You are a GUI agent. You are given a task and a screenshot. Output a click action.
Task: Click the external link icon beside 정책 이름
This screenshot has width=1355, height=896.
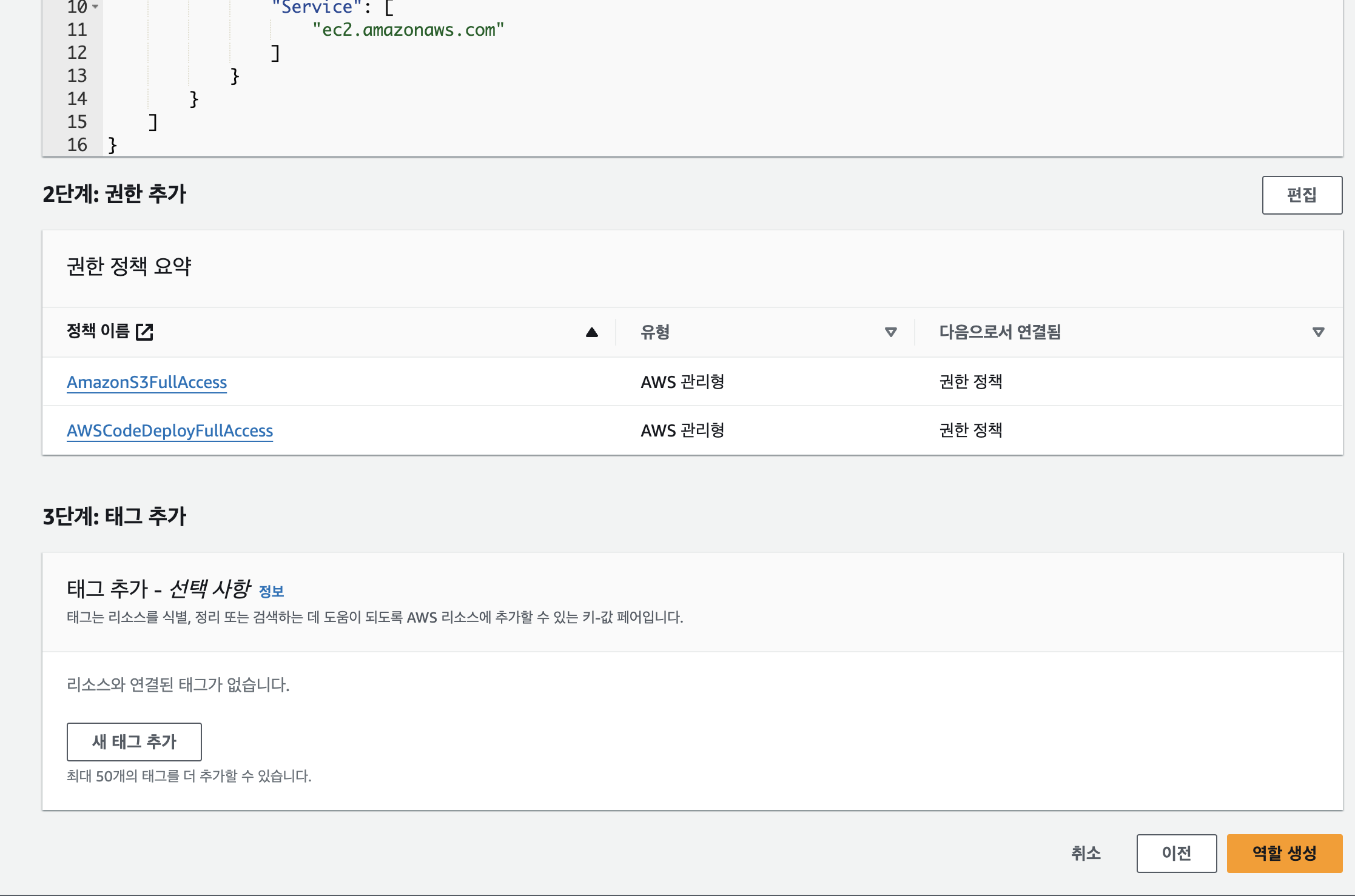pos(145,332)
